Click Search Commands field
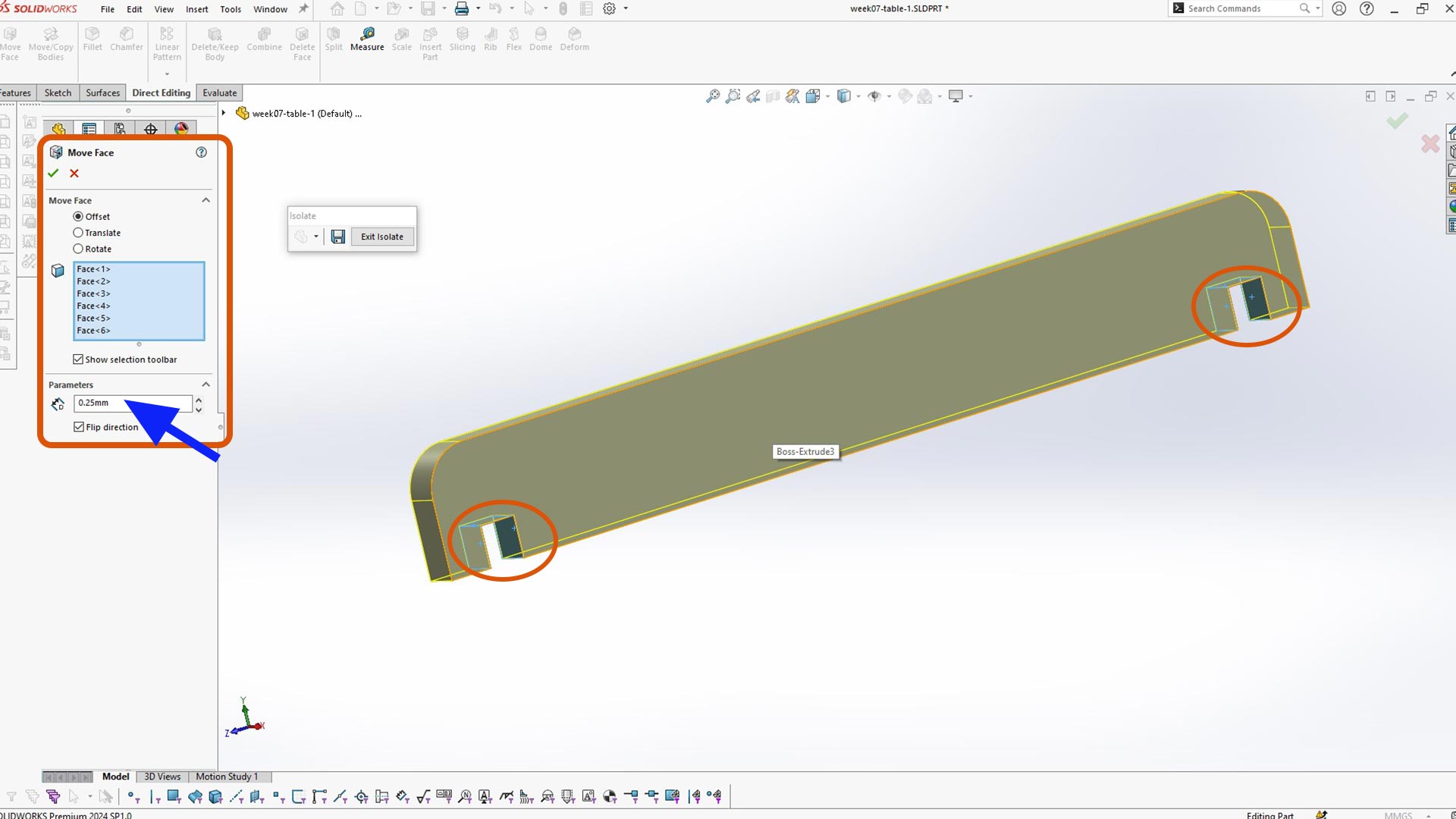The image size is (1456, 819). tap(1244, 8)
